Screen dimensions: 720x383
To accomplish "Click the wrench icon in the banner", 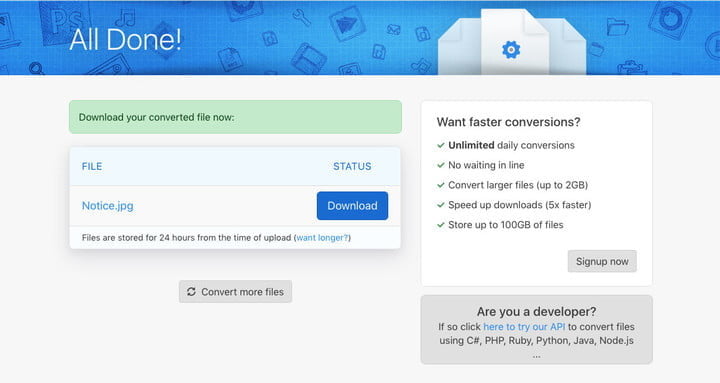I will (x=301, y=17).
